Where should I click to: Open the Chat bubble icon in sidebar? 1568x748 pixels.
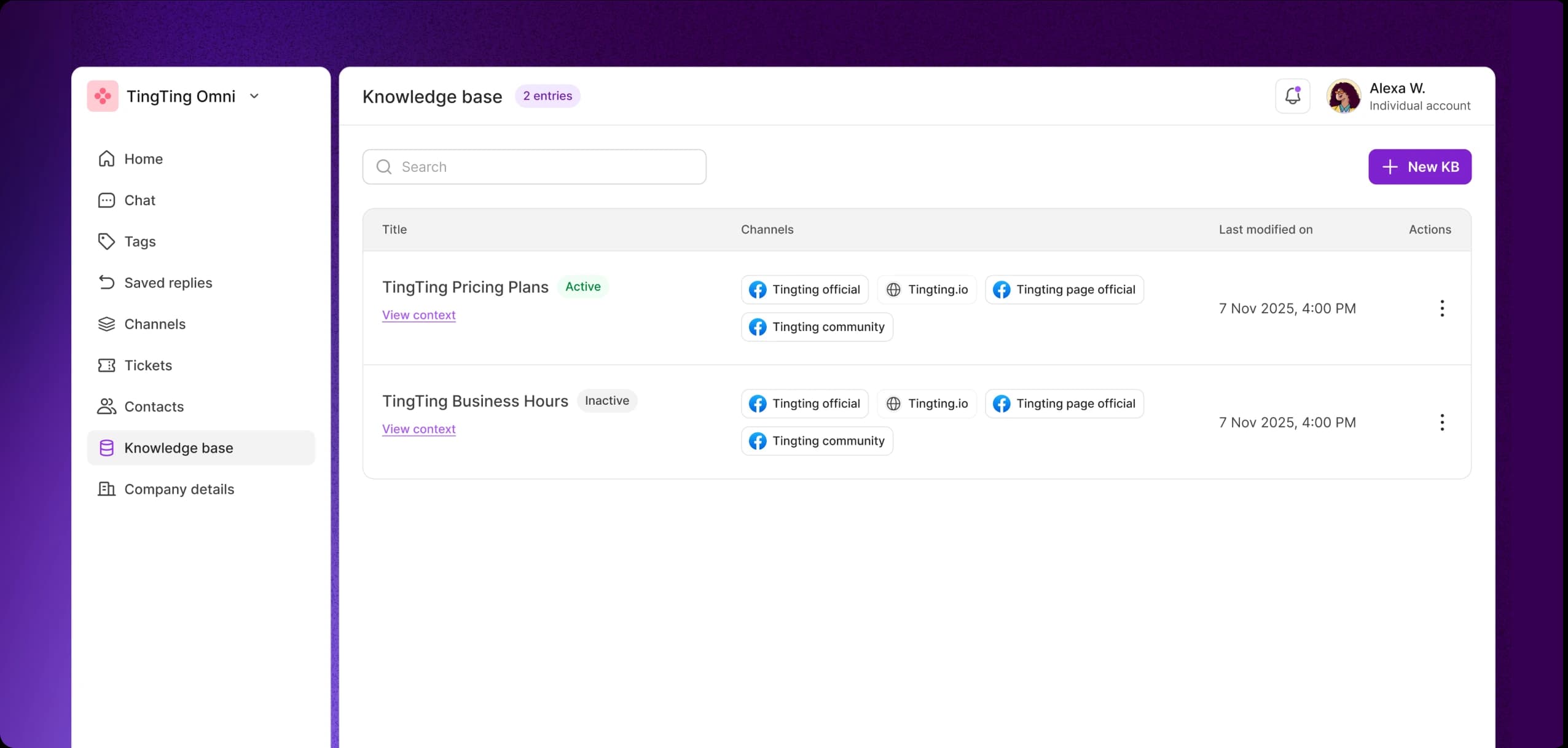point(106,200)
